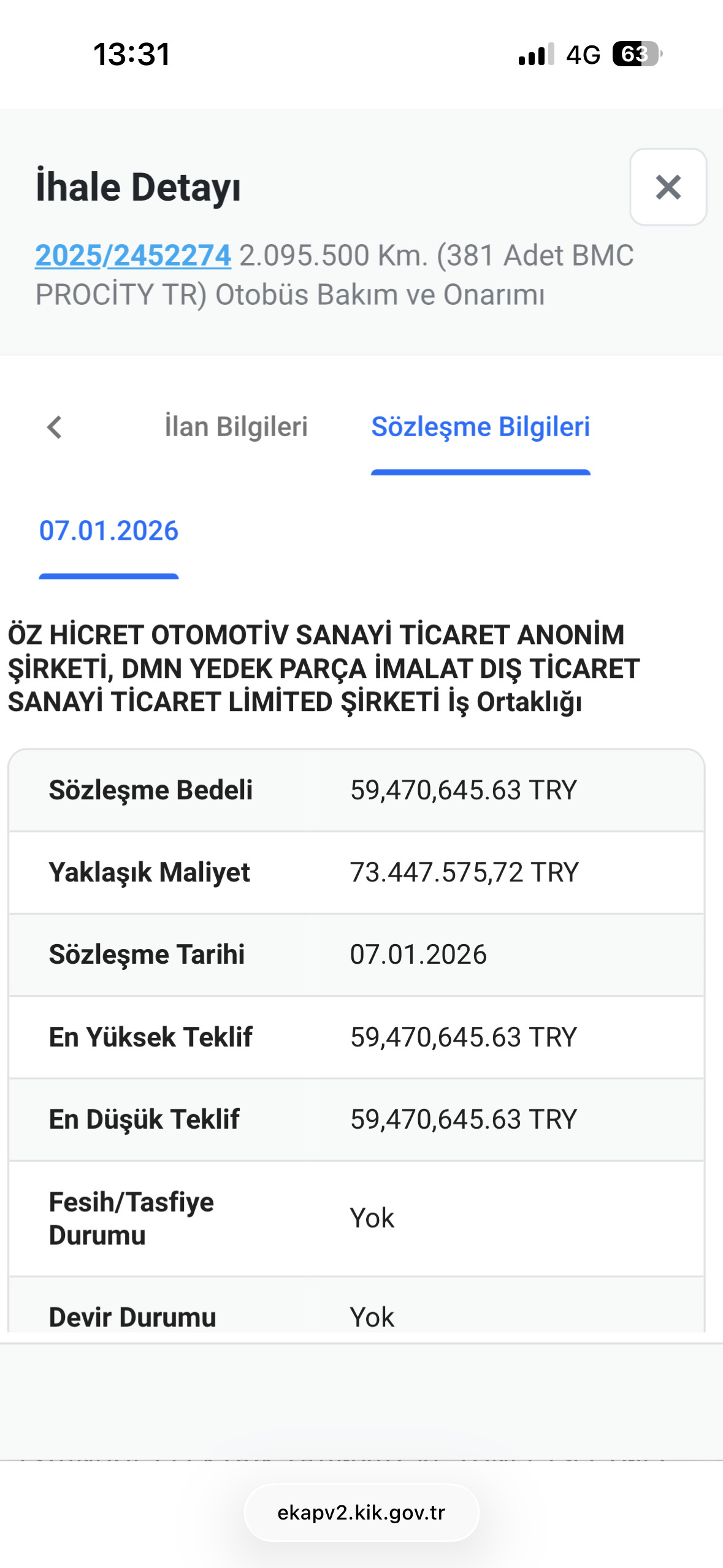Tap the battery level icon

(x=637, y=54)
